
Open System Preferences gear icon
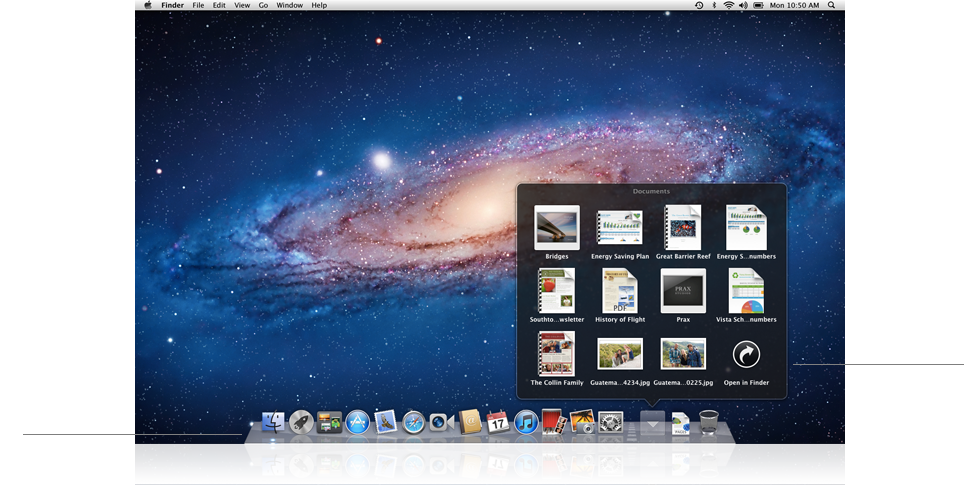coord(610,423)
